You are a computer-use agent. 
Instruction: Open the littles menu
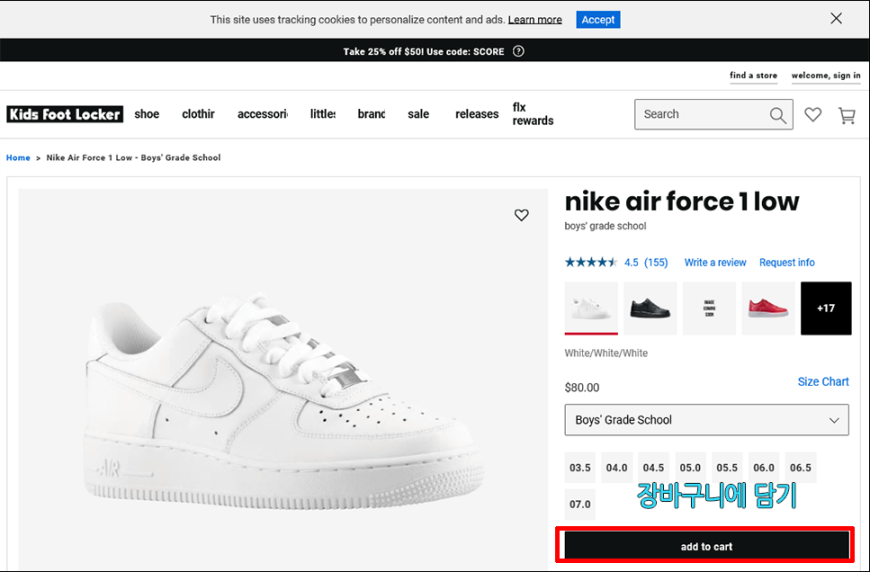(322, 114)
